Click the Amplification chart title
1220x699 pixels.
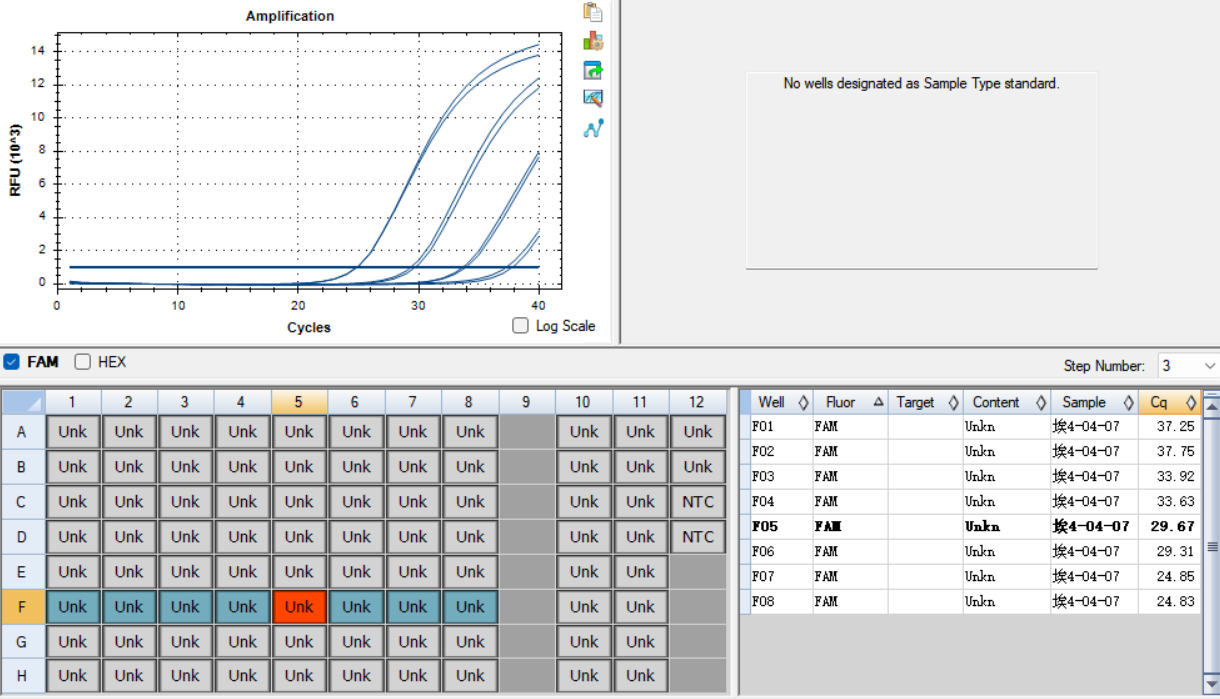click(290, 16)
